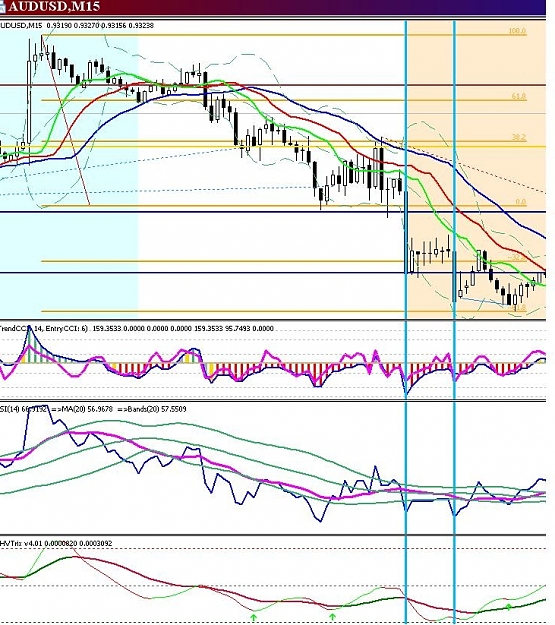
Task: Click the HVTrix v4.01 indicator label
Action: (x=21, y=543)
